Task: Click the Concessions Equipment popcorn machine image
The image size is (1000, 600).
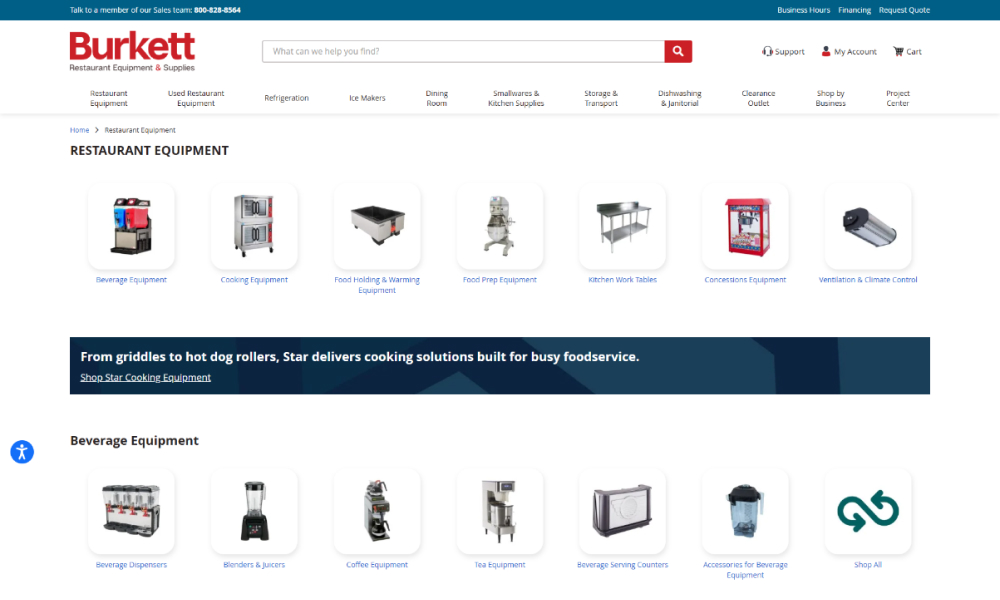Action: pyautogui.click(x=745, y=225)
